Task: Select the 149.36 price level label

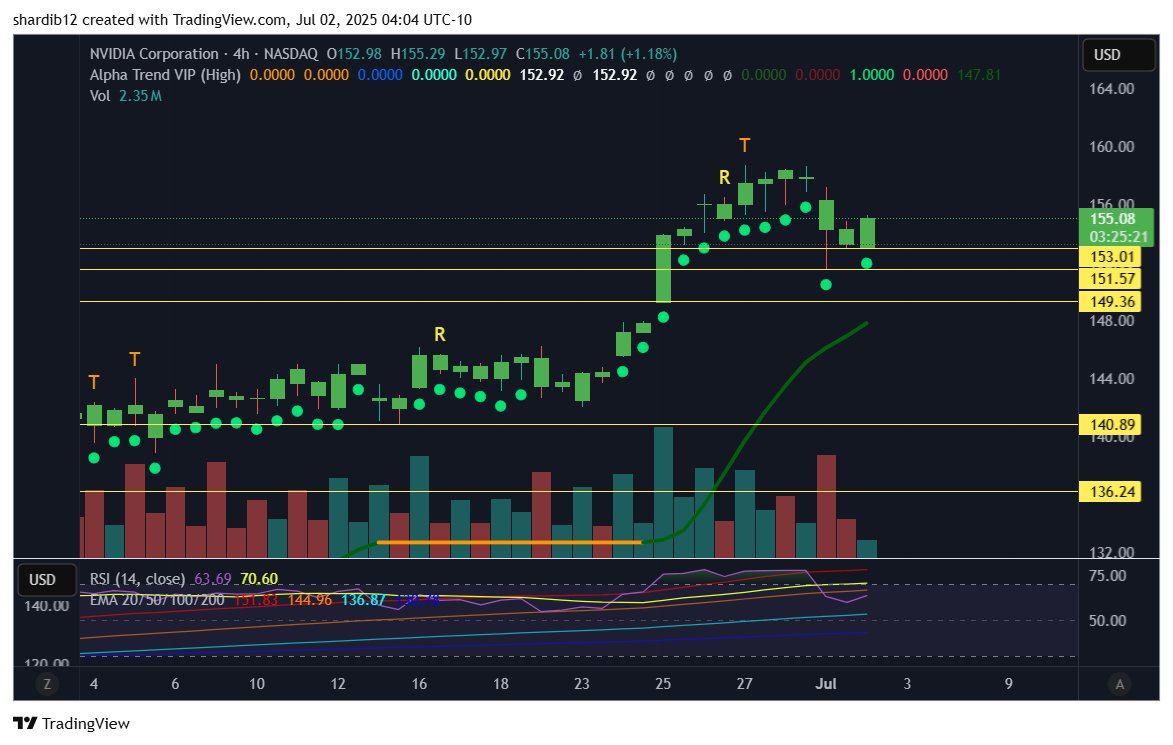Action: pos(1110,301)
